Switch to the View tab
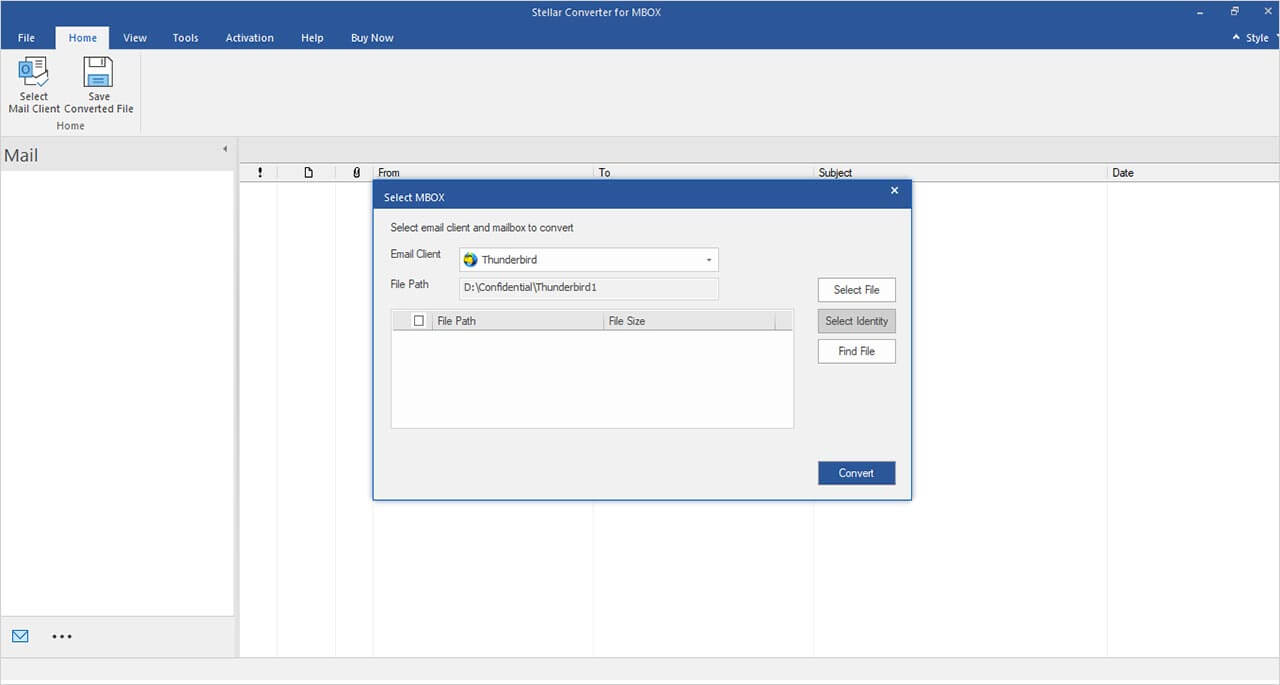Screen dimensions: 1280x685 point(135,38)
